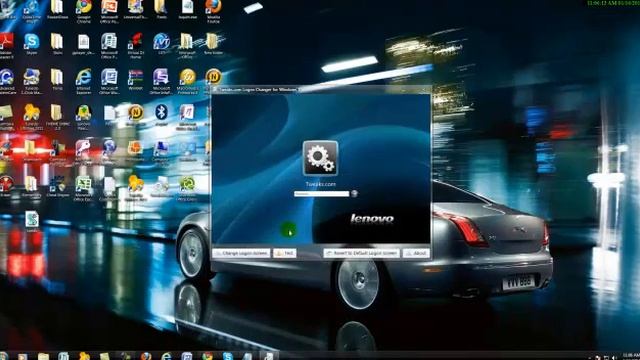Image resolution: width=640 pixels, height=360 pixels.
Task: Click the system tray clock
Action: [631, 356]
